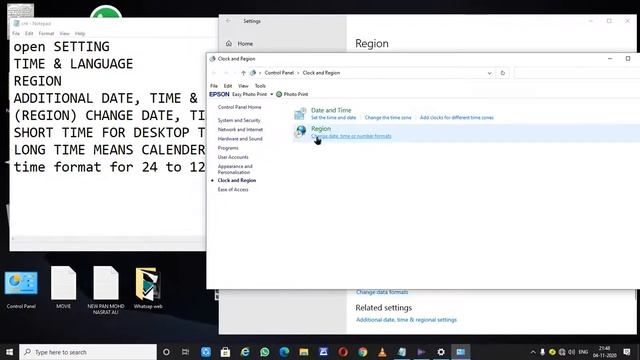Launch Opera browser from the taskbar
The height and width of the screenshot is (360, 640).
click(343, 352)
